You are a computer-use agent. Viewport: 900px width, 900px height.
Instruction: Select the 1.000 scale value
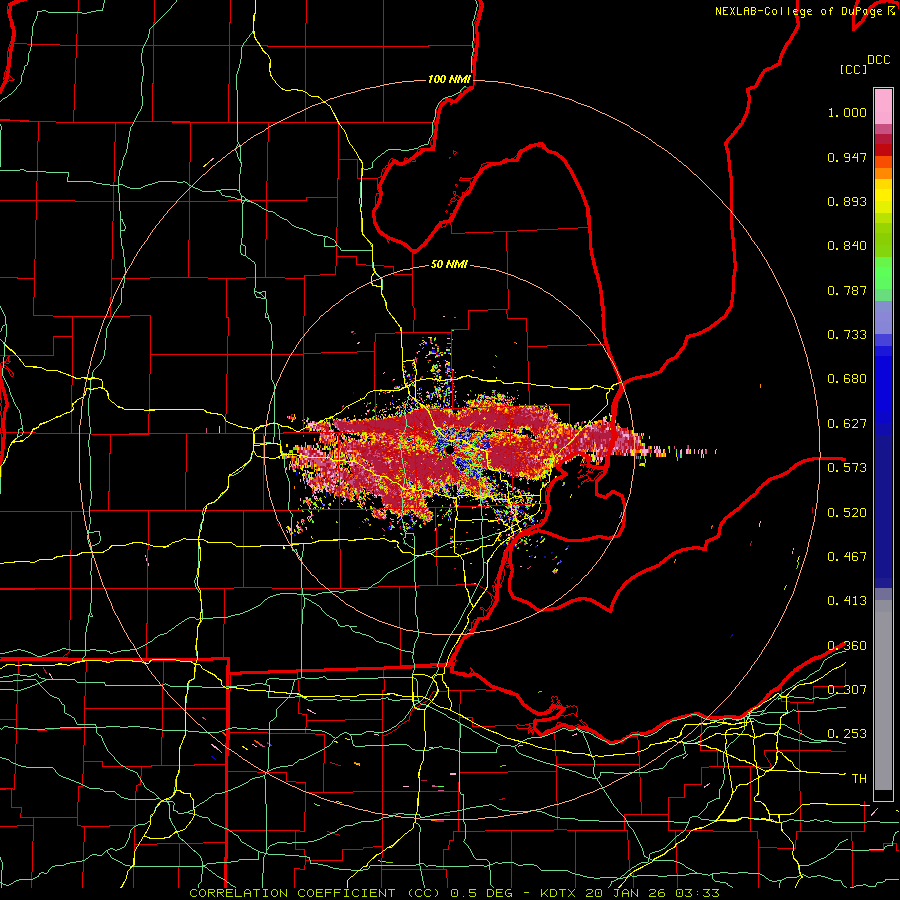click(x=847, y=112)
